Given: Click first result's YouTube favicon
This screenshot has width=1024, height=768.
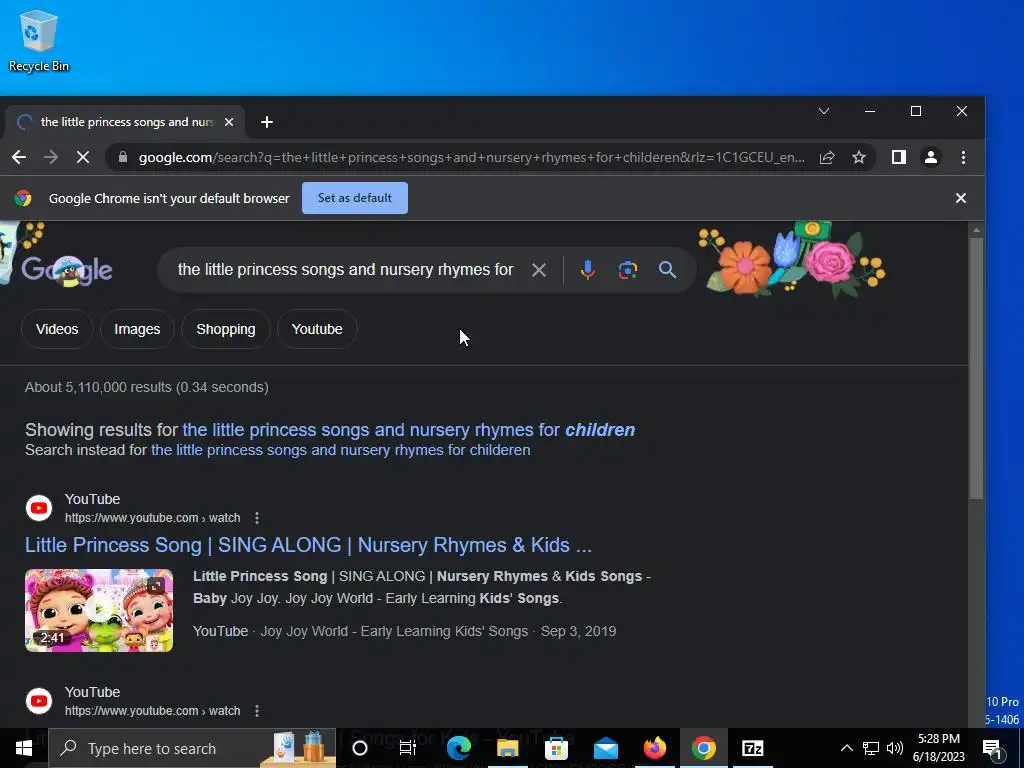Looking at the screenshot, I should pos(39,508).
